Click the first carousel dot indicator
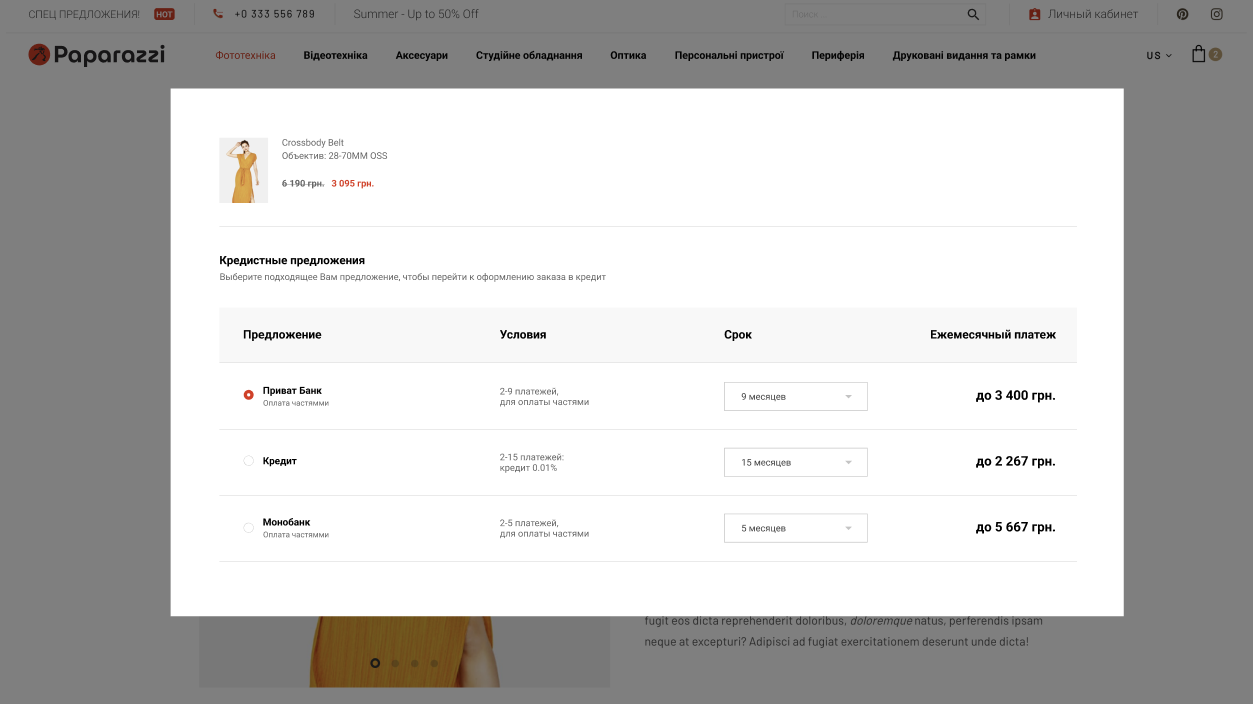Screen dimensions: 1253x704 (x=375, y=663)
